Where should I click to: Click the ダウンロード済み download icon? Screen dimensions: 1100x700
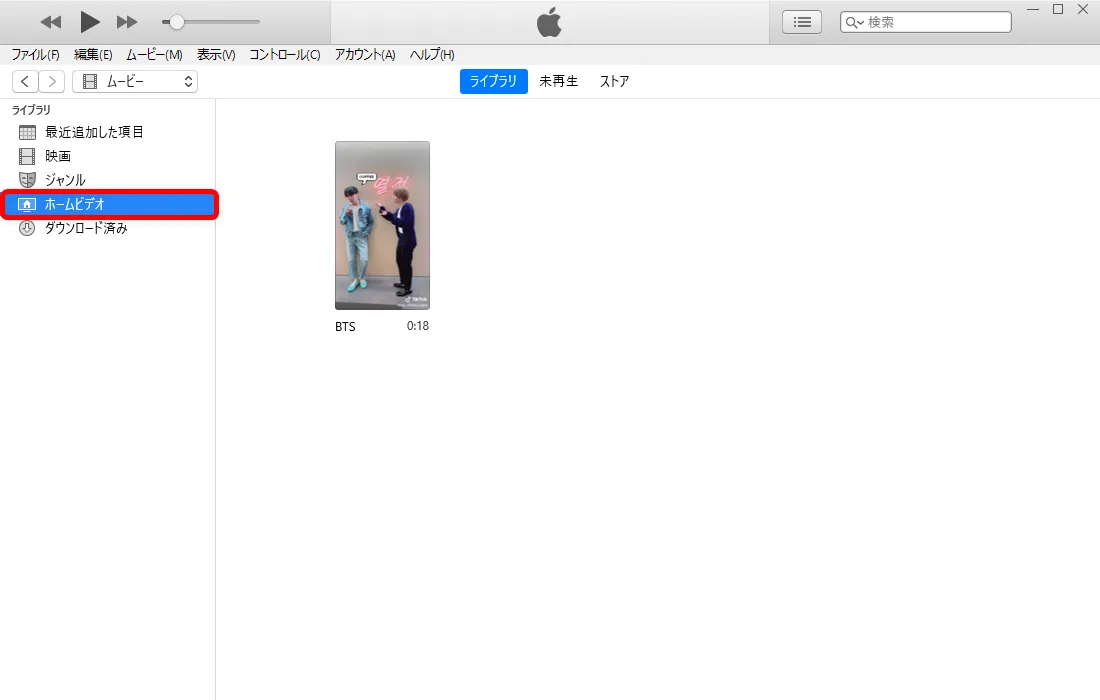[27, 228]
